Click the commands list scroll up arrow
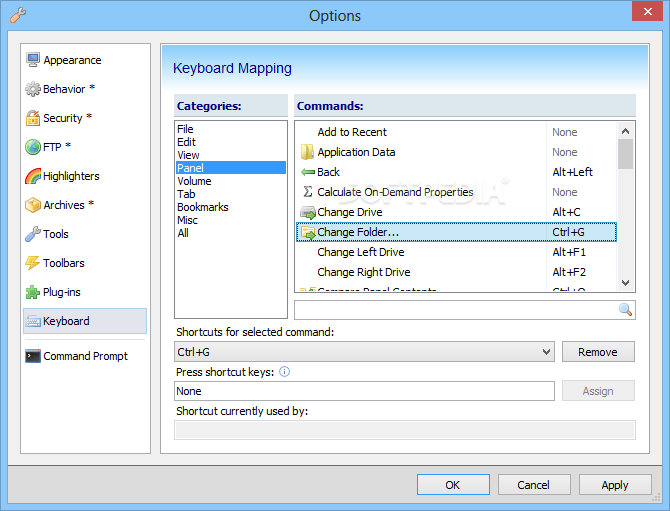 tap(626, 131)
